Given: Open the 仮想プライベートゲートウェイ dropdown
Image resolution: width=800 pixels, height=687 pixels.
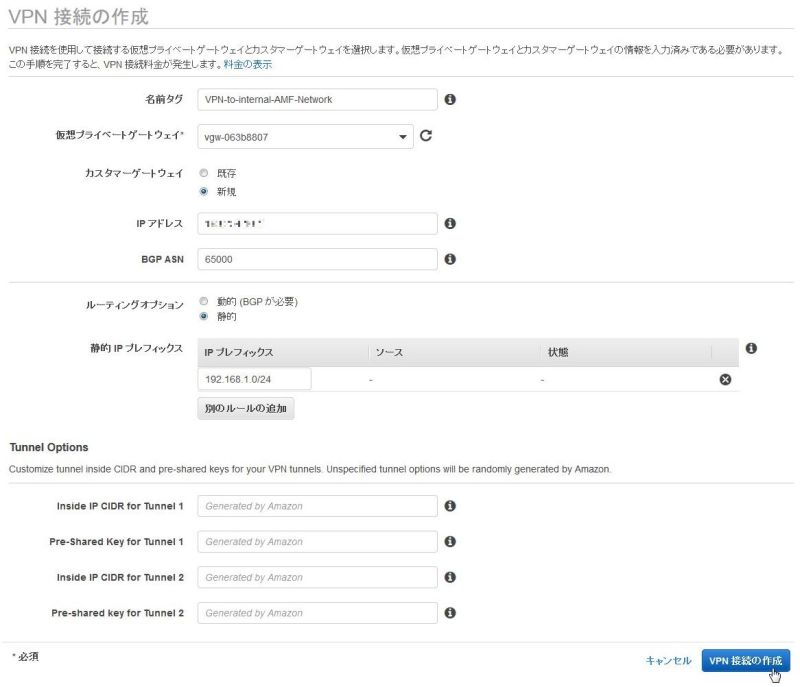Looking at the screenshot, I should pyautogui.click(x=305, y=136).
